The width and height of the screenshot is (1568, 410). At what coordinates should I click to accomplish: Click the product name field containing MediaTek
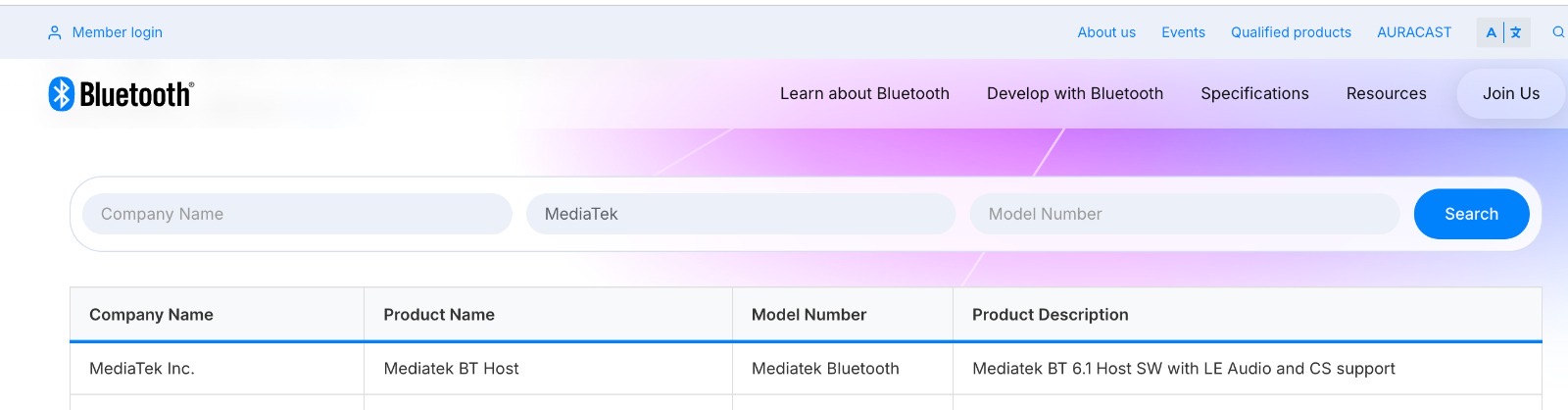coord(740,214)
